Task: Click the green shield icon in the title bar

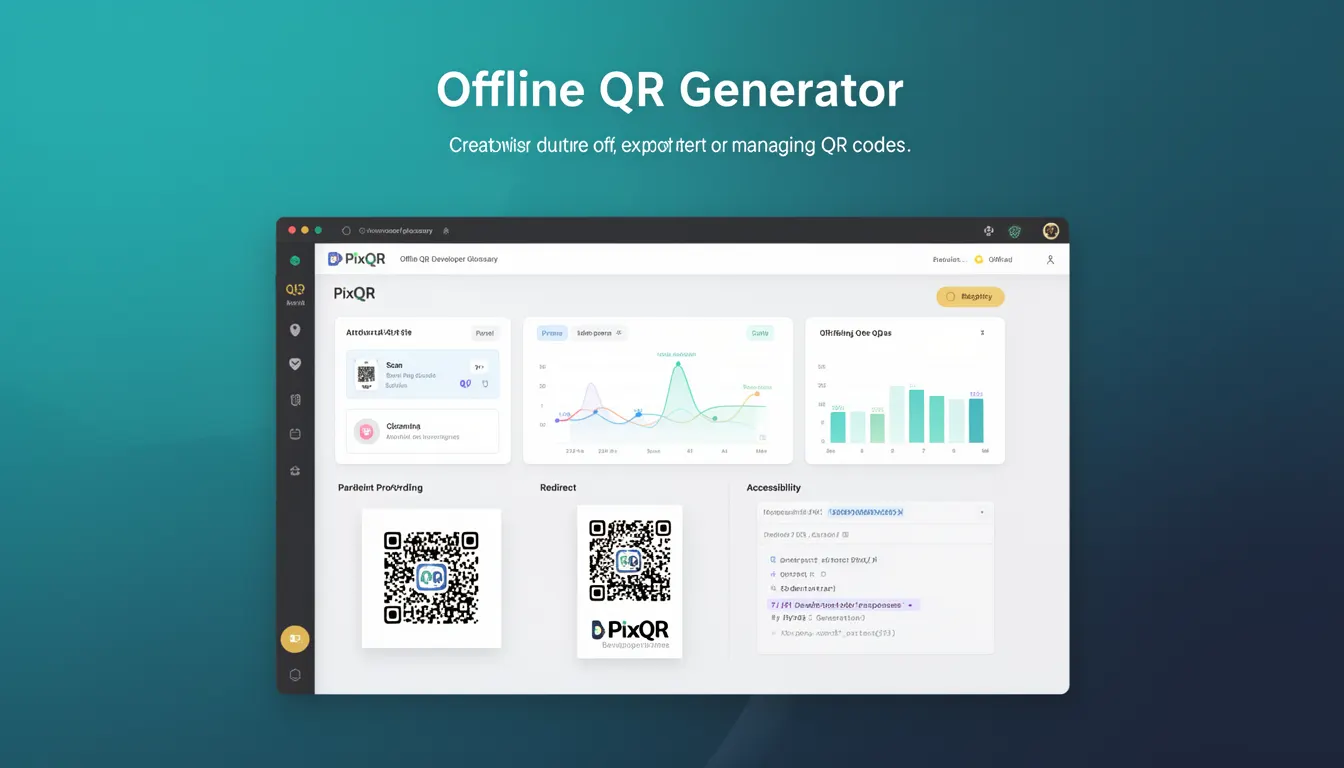Action: 1015,231
